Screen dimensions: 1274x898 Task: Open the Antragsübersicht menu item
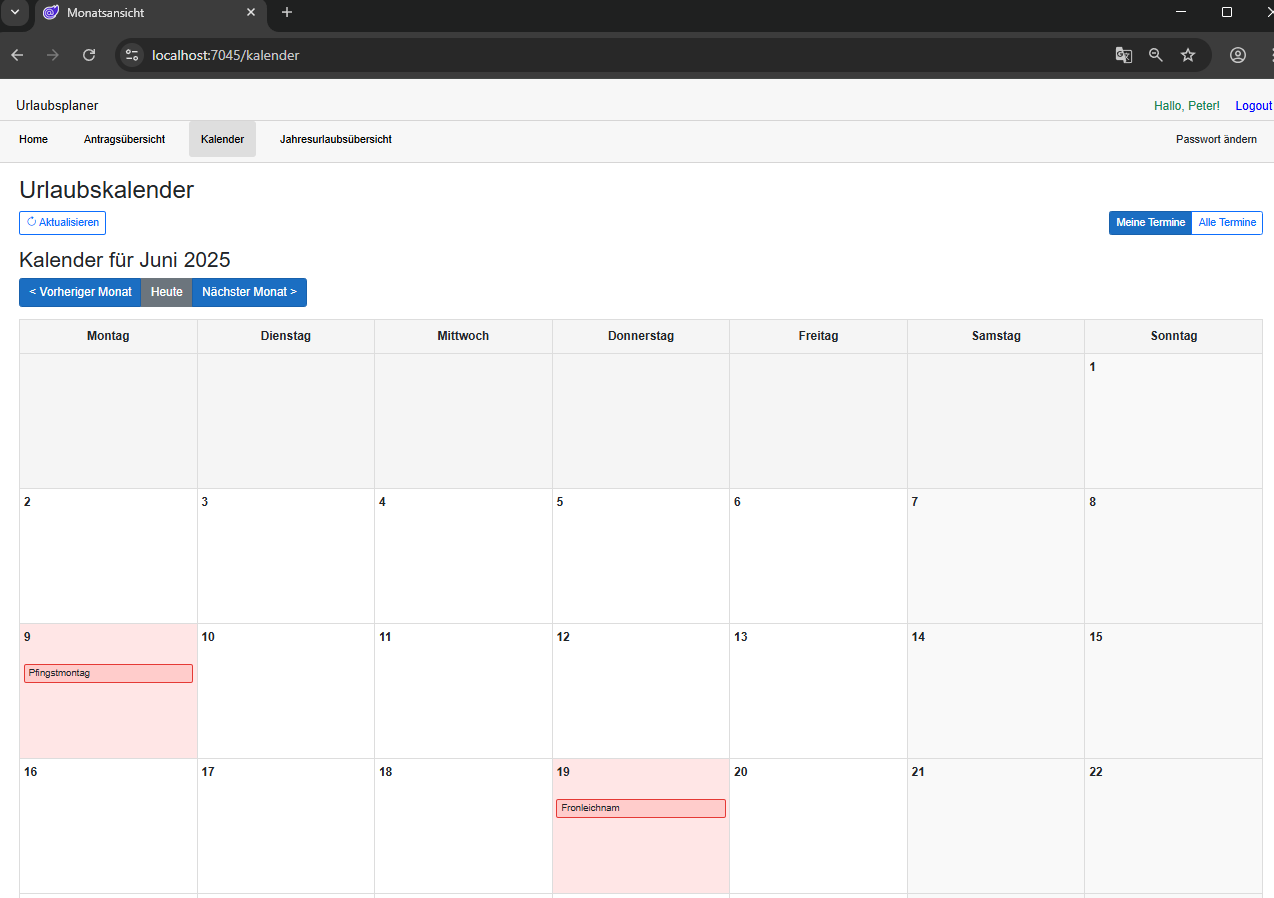[x=124, y=139]
